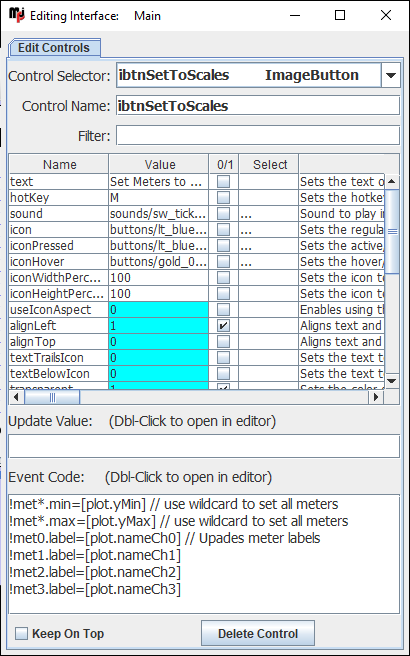The height and width of the screenshot is (656, 410).
Task: Open the Control Selector dropdown arrow
Action: [x=391, y=75]
